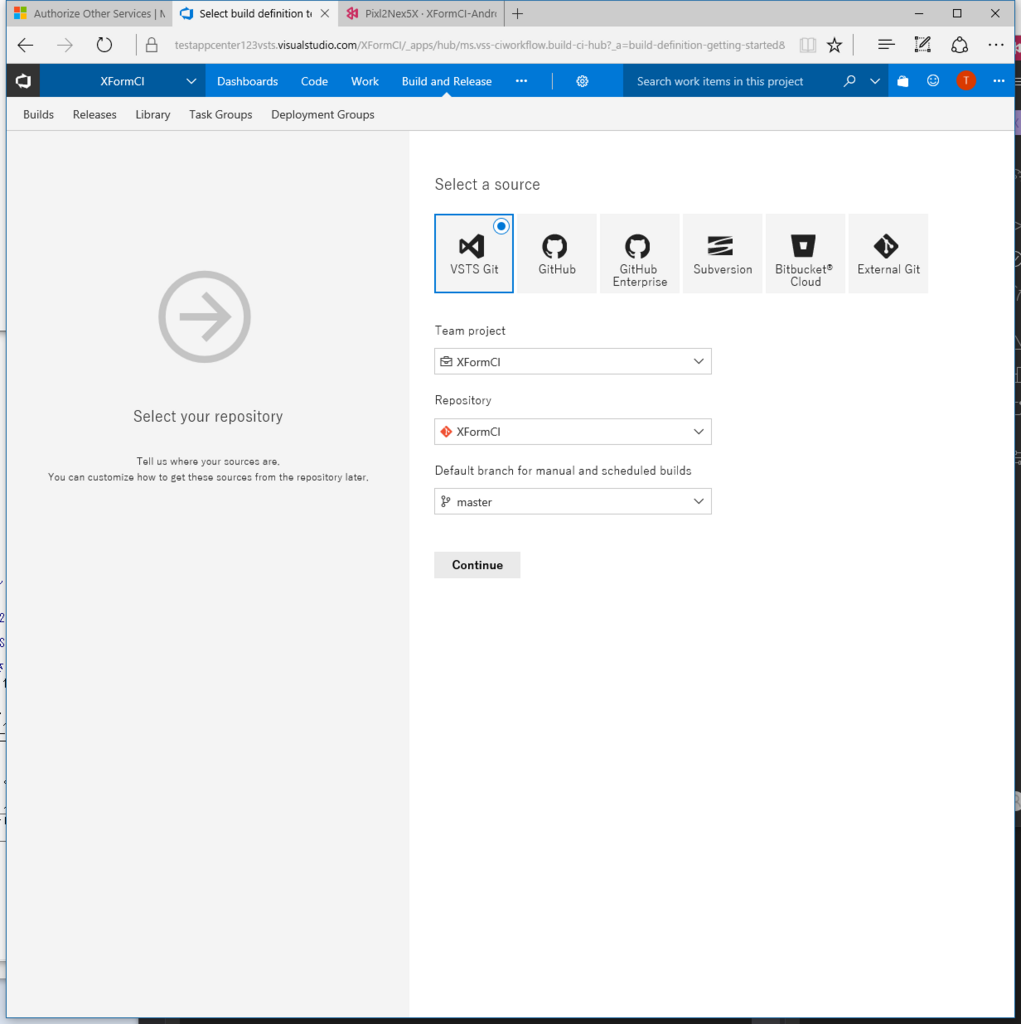Choose GitHub Enterprise source
This screenshot has height=1024, width=1021.
(x=640, y=253)
